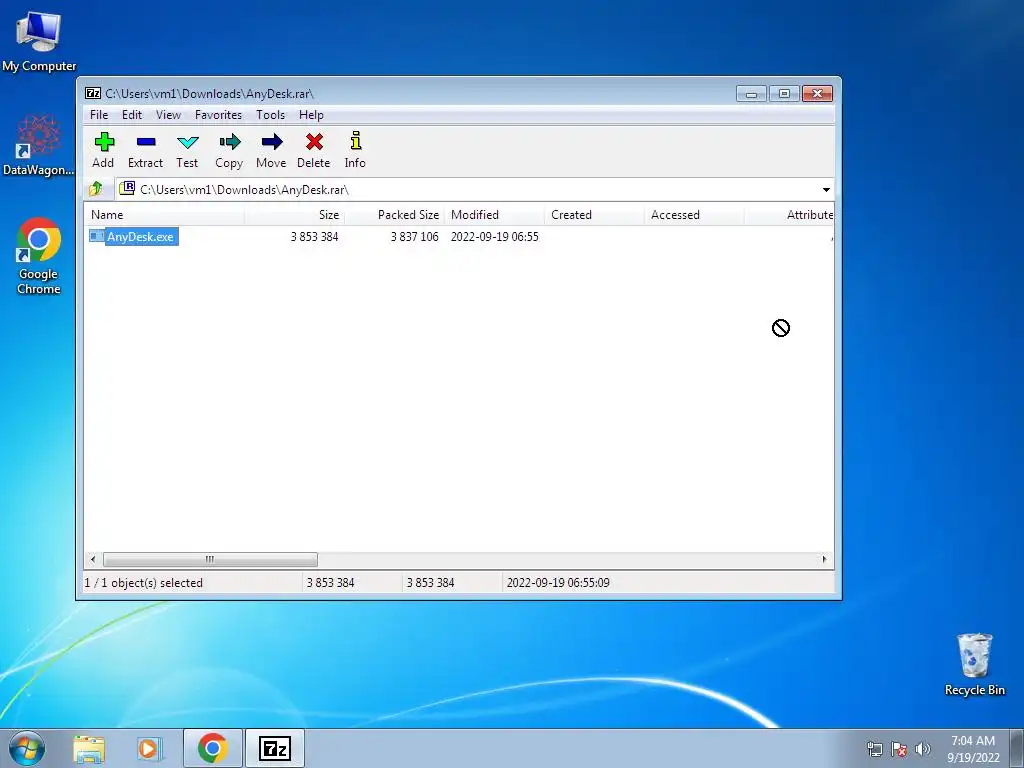Delete selection with the red X icon
1024x768 pixels.
(x=314, y=150)
